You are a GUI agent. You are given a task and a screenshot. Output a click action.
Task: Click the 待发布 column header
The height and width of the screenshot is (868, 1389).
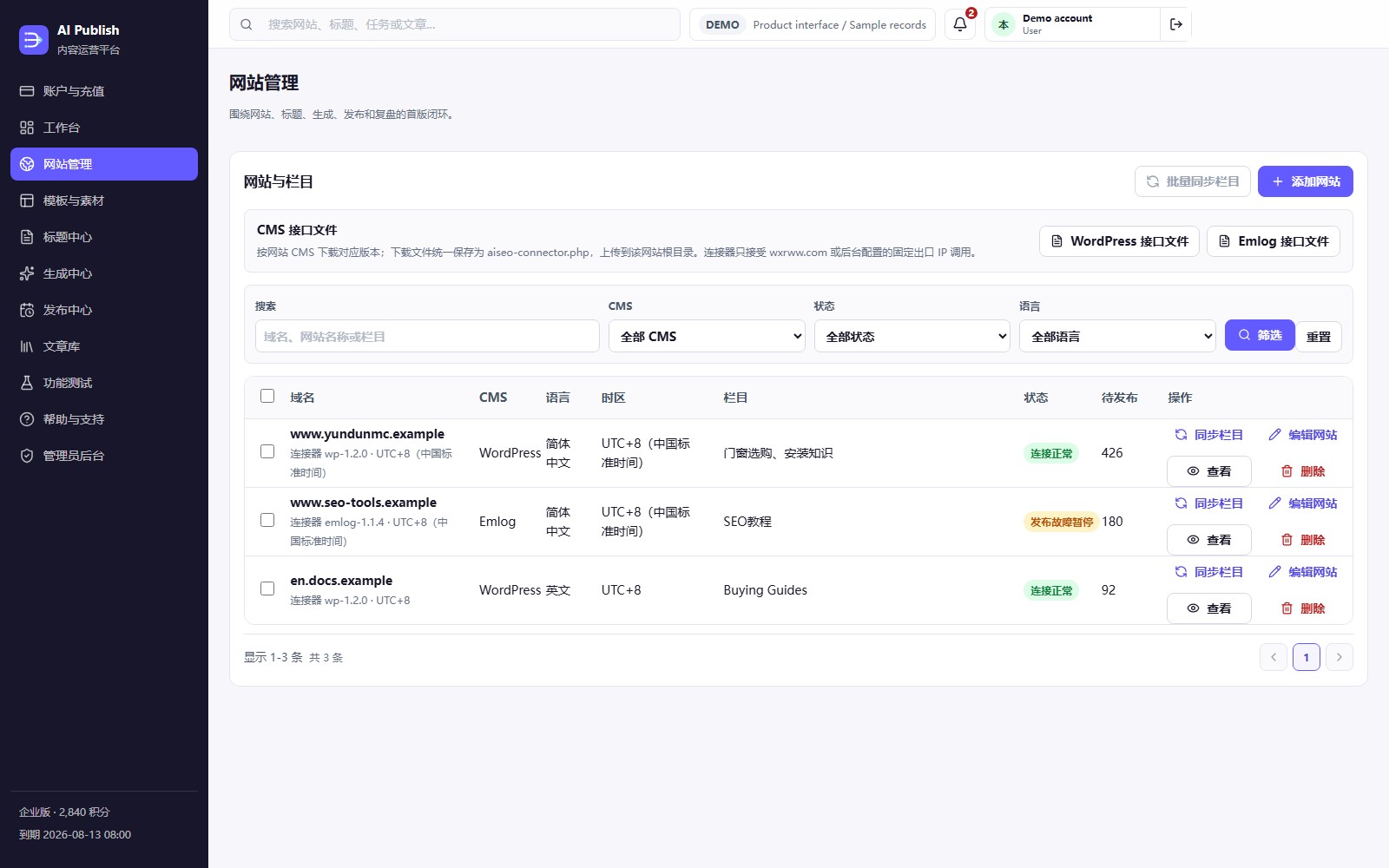coord(1120,398)
